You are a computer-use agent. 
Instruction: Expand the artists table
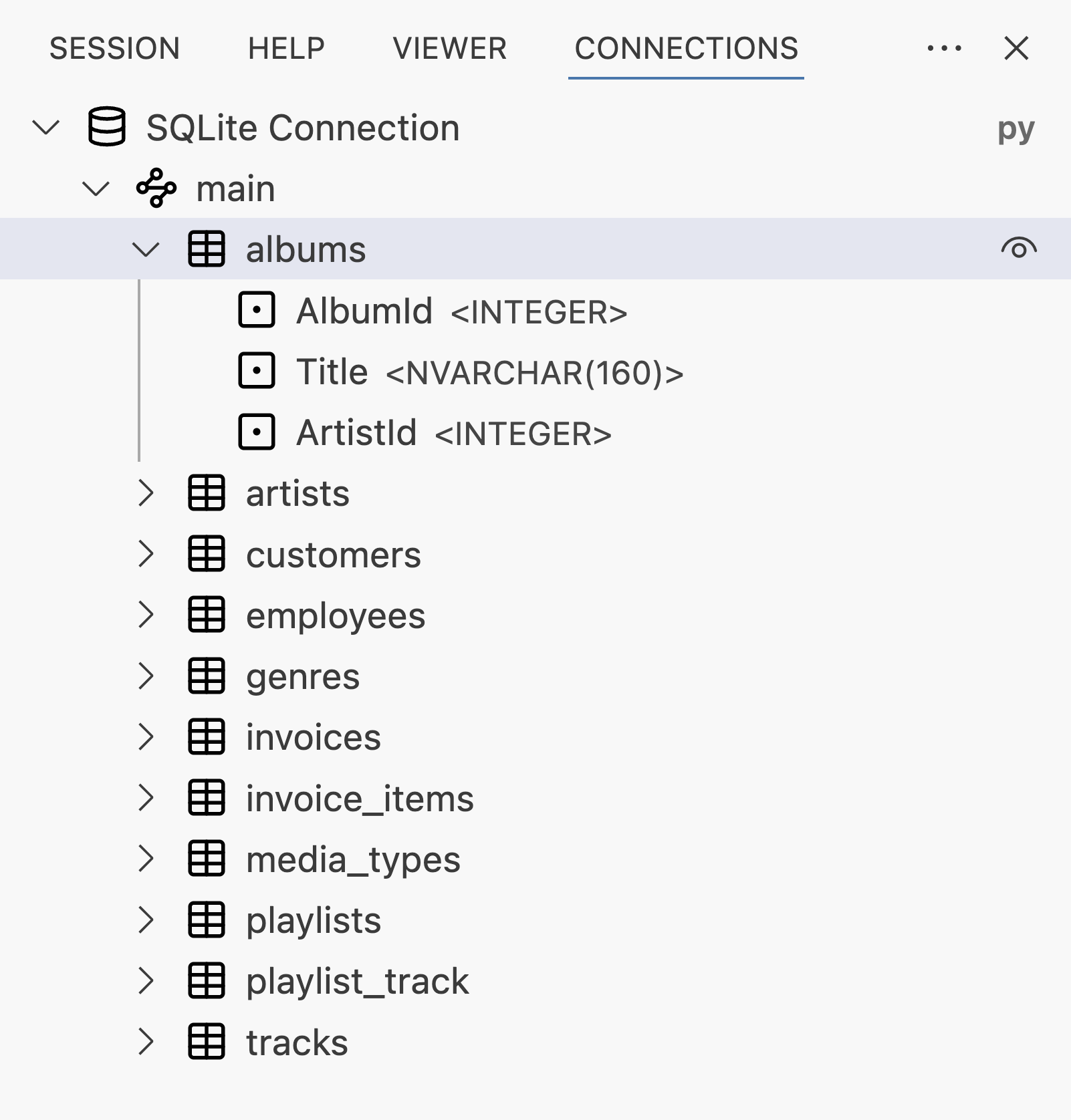pyautogui.click(x=146, y=493)
